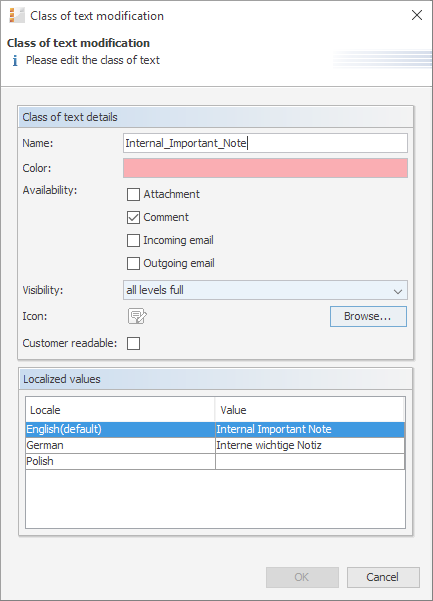Close the Class of text modification dialog
The image size is (433, 601).
(x=417, y=15)
